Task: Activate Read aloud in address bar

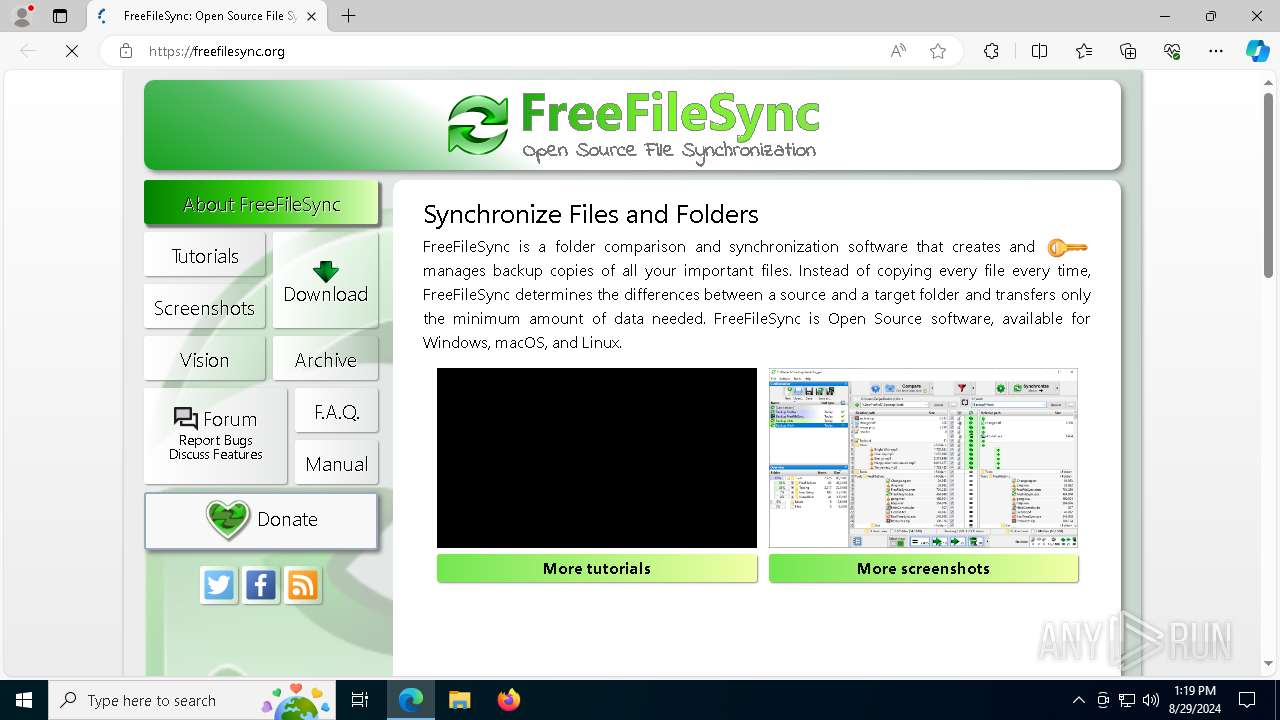Action: 898,51
